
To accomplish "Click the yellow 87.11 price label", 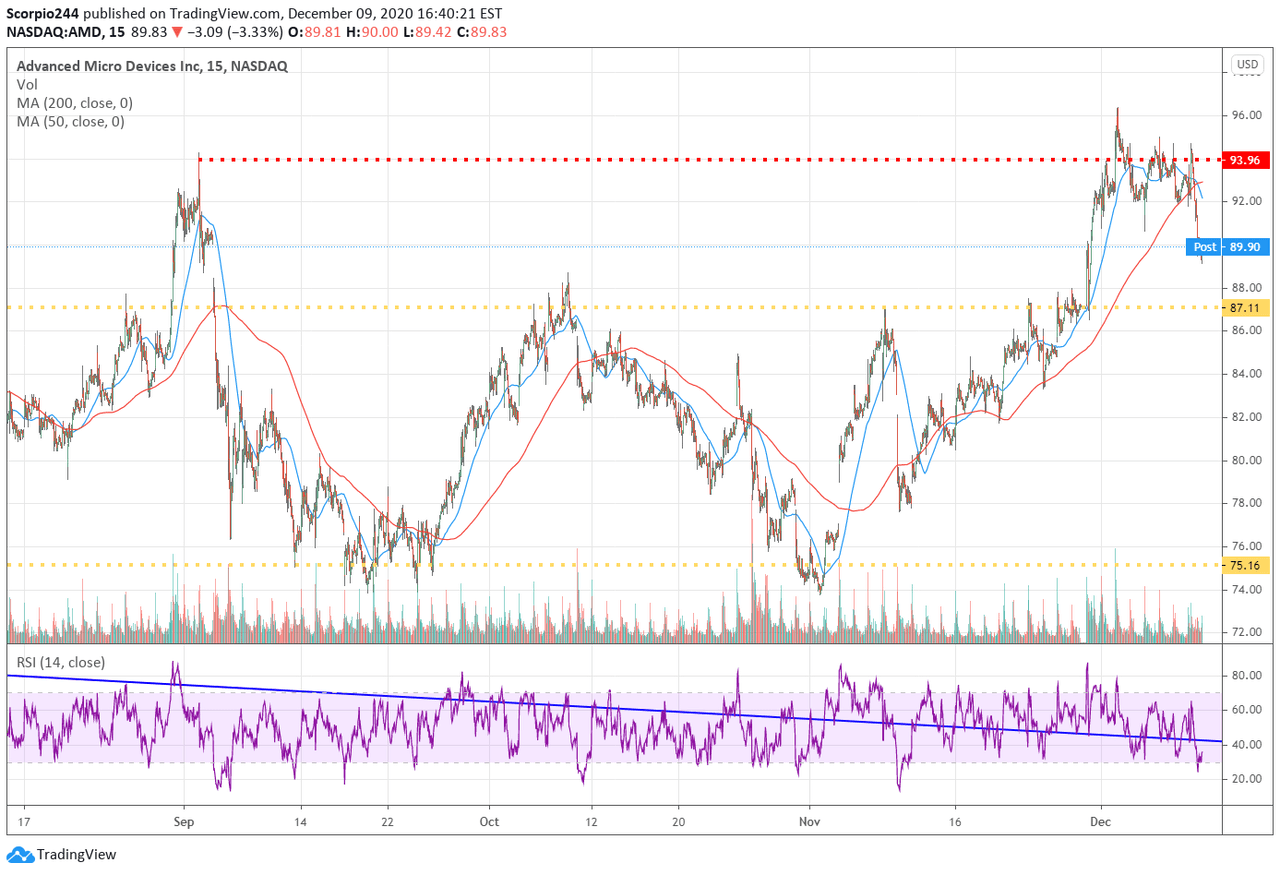I will click(x=1247, y=308).
